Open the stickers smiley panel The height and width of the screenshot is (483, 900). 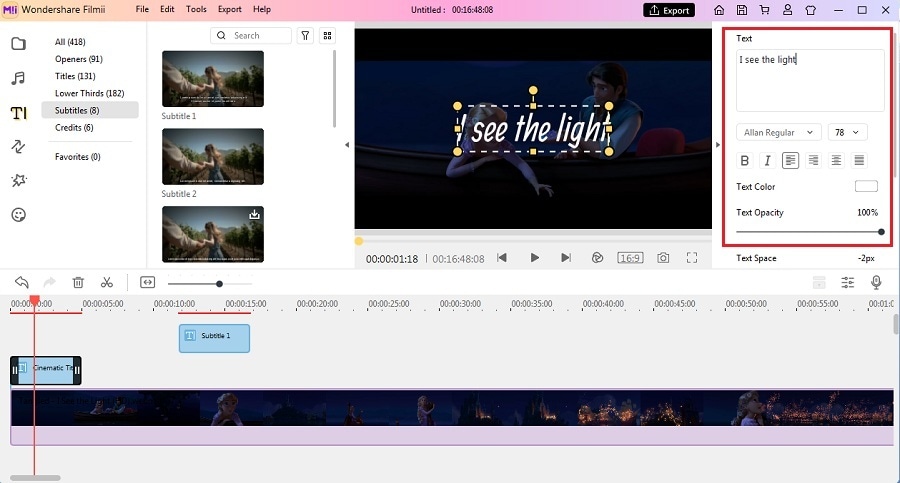[x=18, y=215]
